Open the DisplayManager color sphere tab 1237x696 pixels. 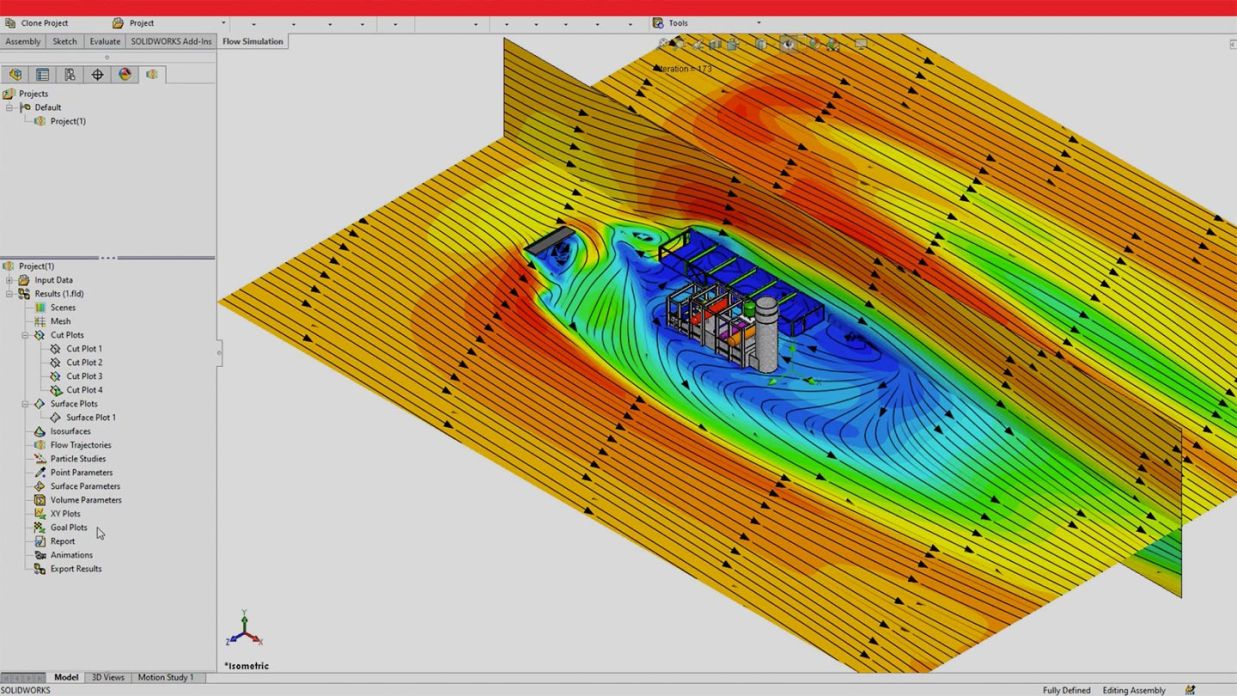[x=125, y=74]
